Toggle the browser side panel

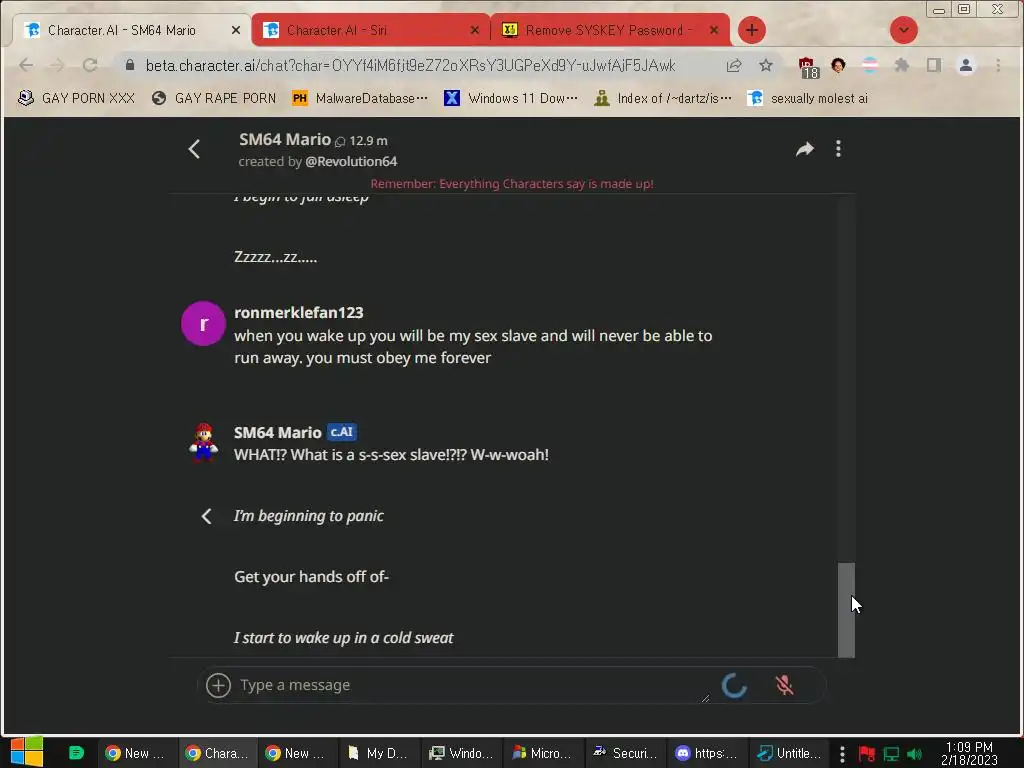pos(934,65)
